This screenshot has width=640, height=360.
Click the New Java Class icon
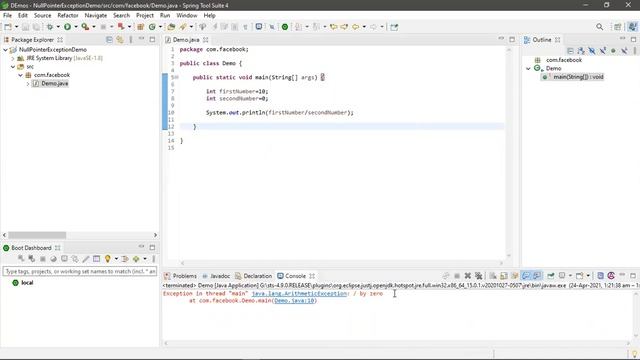(152, 27)
